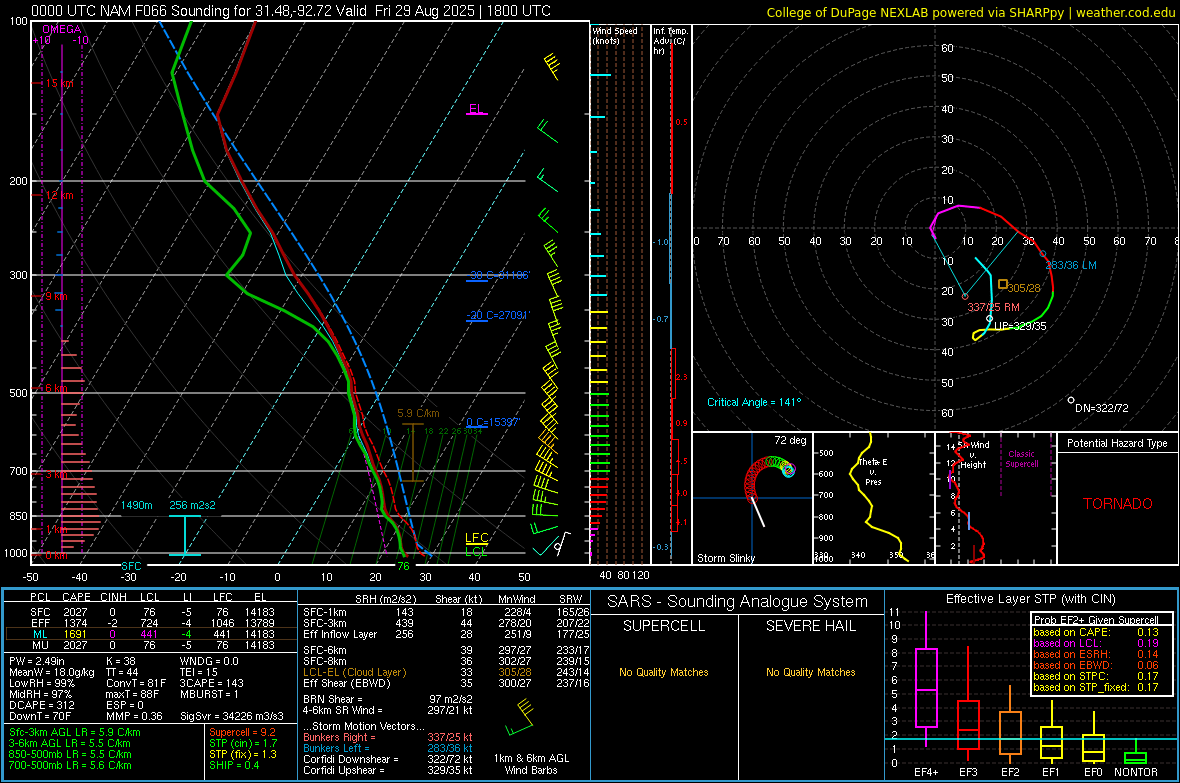The width and height of the screenshot is (1180, 783).
Task: Click the Sfc-3km AGL LR = 5.9 C/km line
Action: tap(75, 732)
